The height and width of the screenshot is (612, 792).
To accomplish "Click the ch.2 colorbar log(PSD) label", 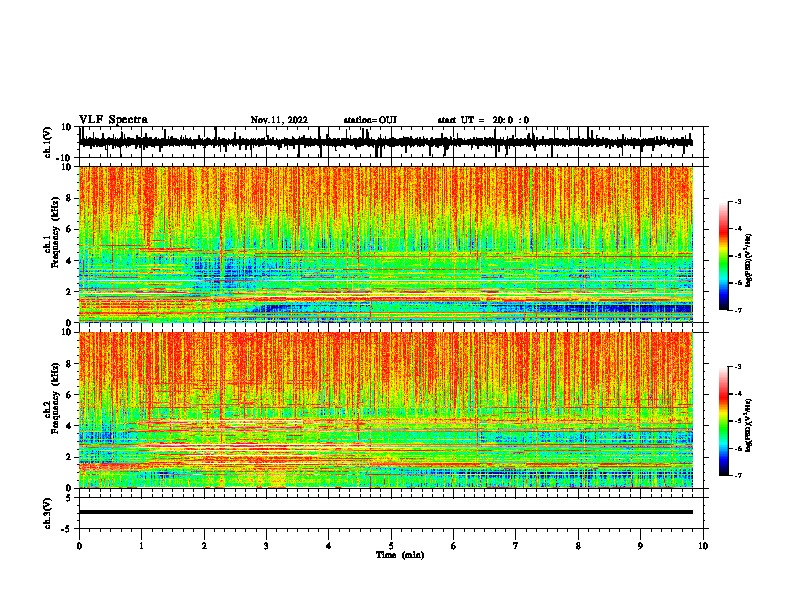I will pos(749,425).
